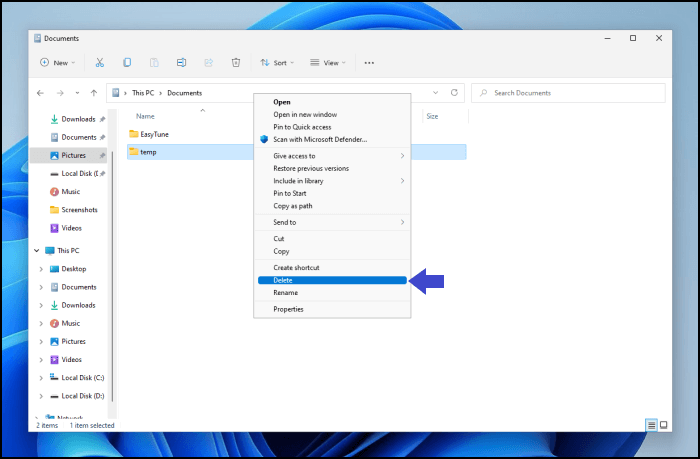Open the See more ellipsis menu
Screen dimensions: 700x459
(x=369, y=62)
